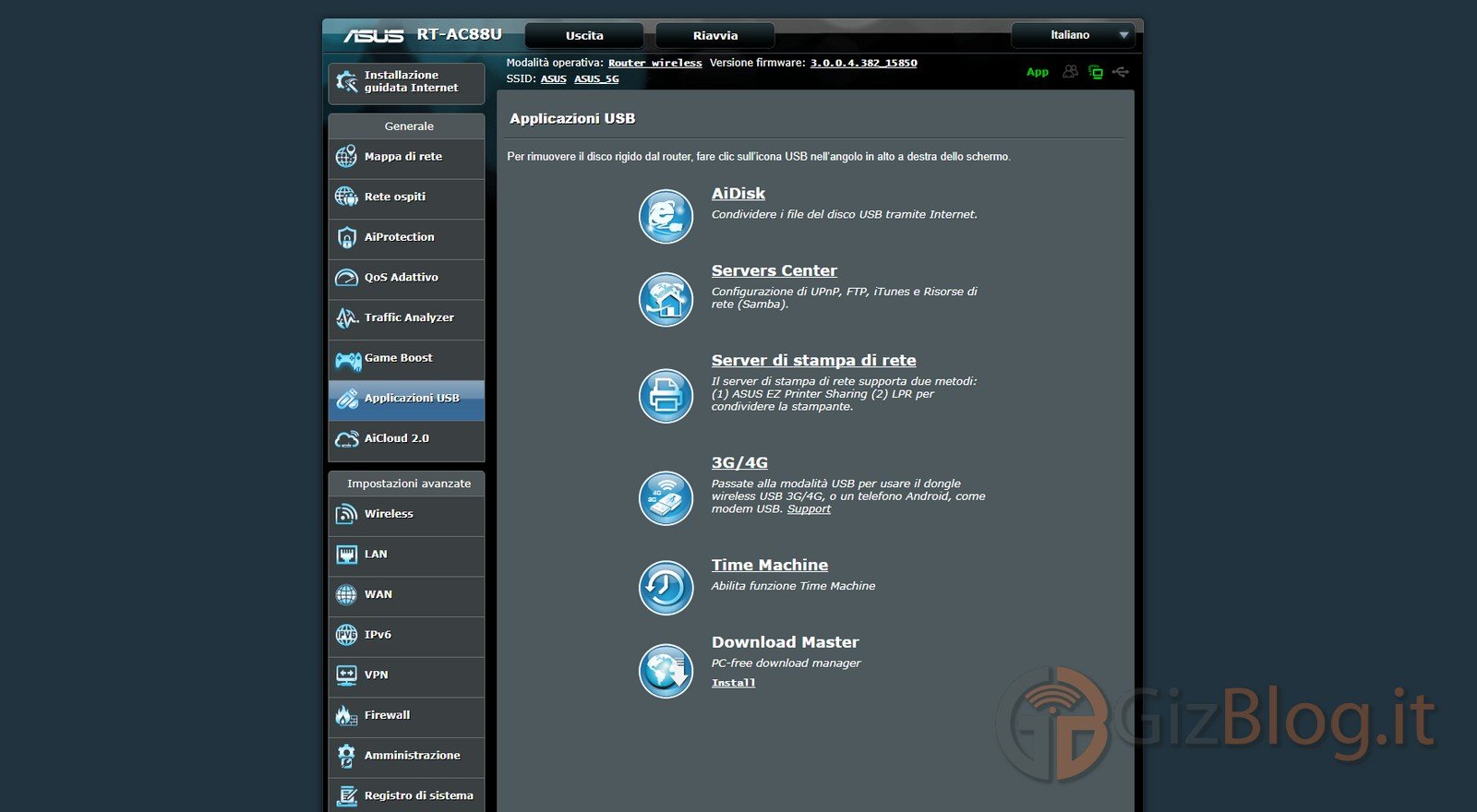Click the WAN globe icon

click(x=346, y=595)
